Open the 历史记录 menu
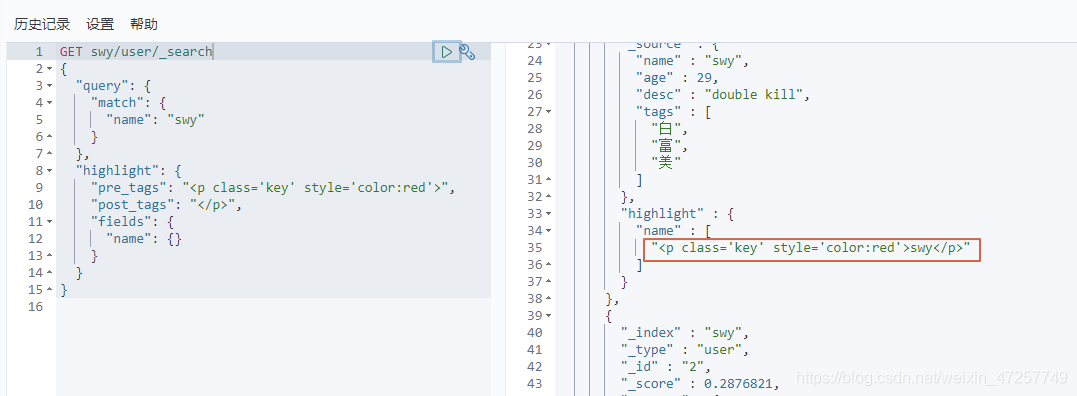Screen dimensions: 1077x396 tap(42, 24)
